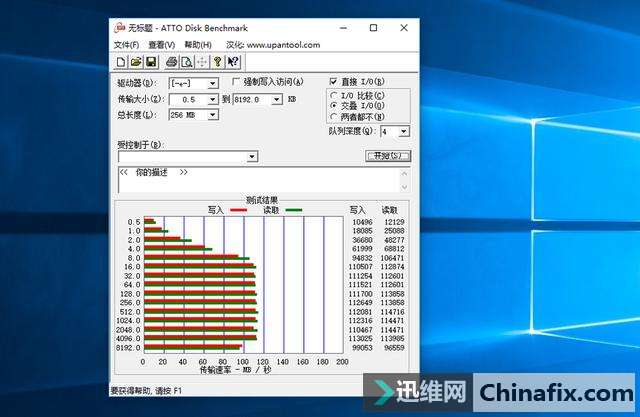Click the 开始(S) start button

pyautogui.click(x=388, y=156)
